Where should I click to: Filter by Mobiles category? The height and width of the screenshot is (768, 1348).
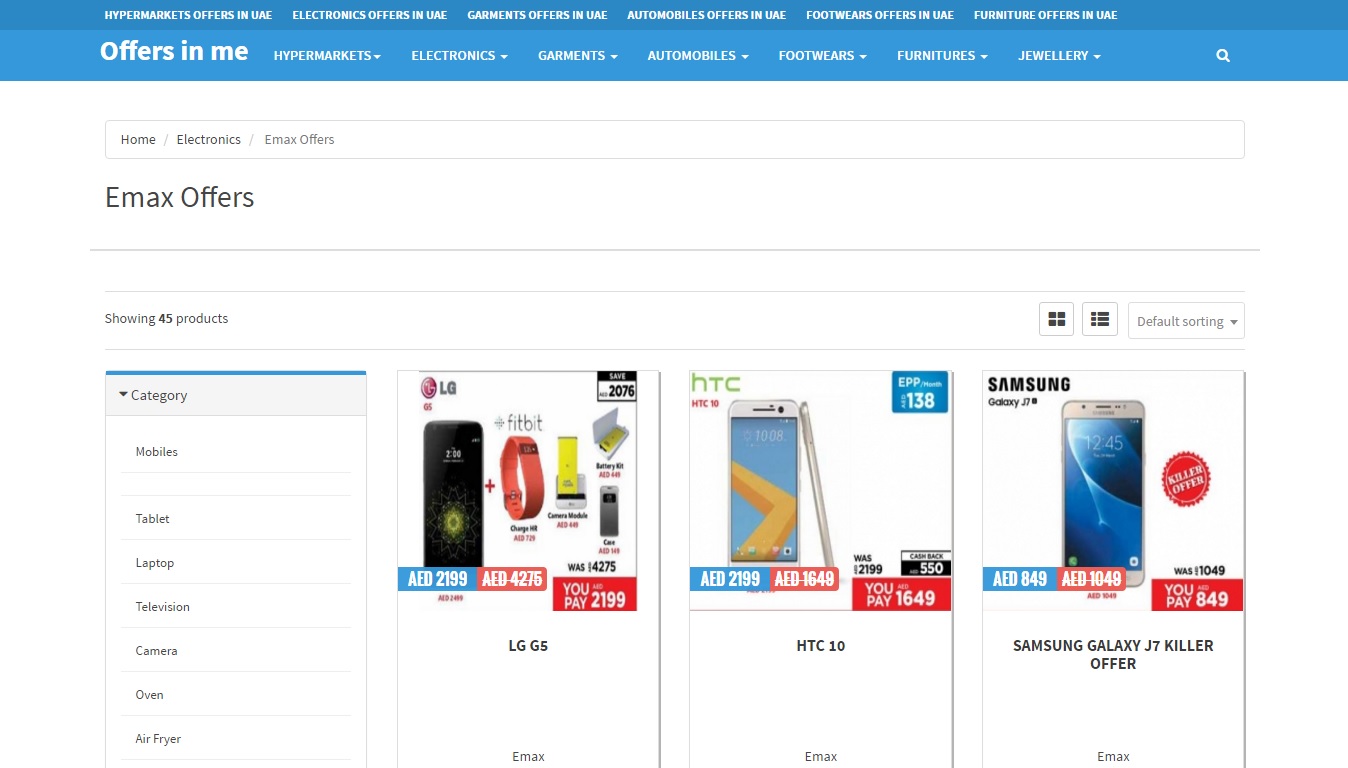(157, 452)
